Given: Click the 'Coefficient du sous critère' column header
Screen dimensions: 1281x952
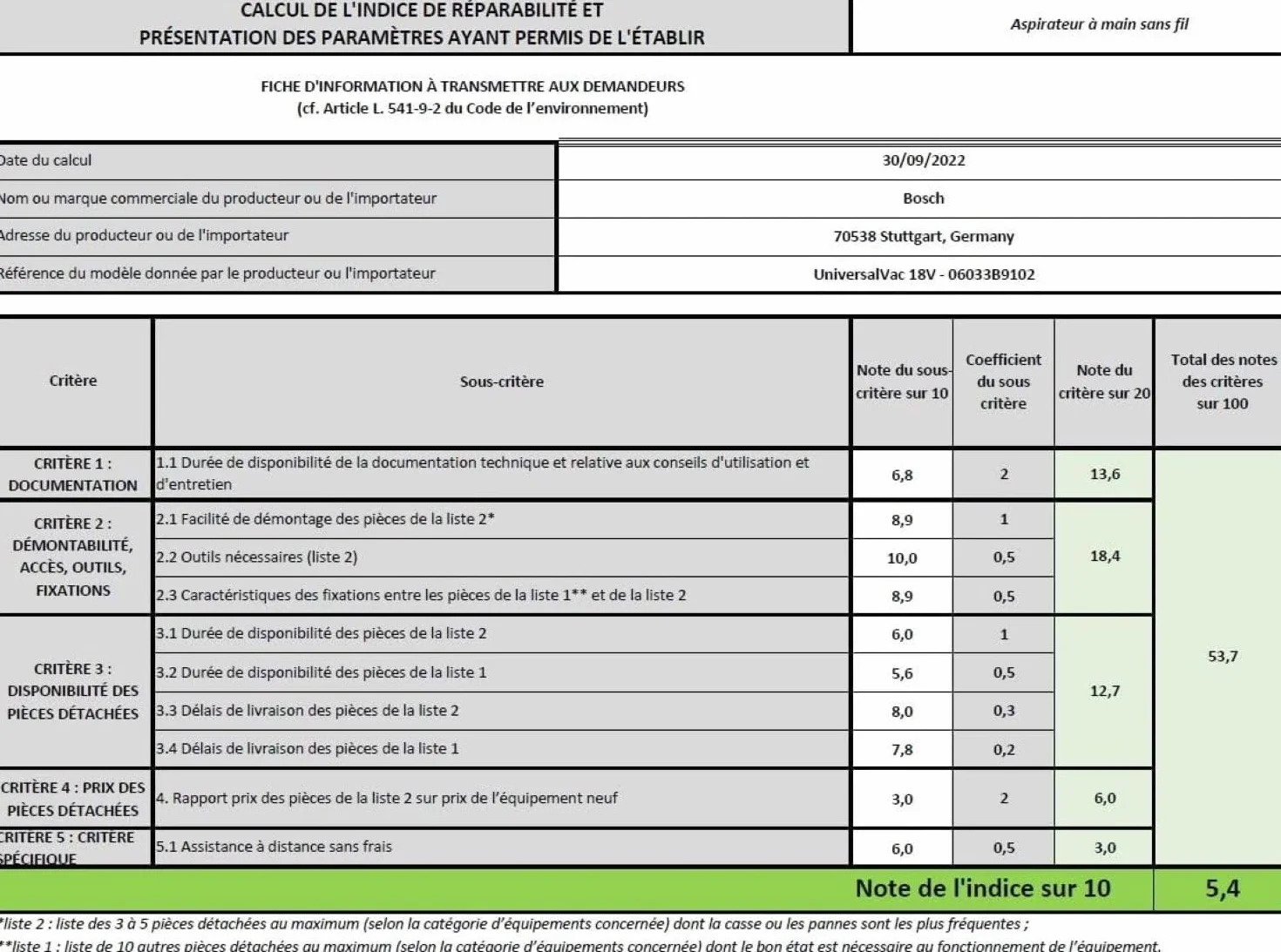Looking at the screenshot, I should point(1003,382).
